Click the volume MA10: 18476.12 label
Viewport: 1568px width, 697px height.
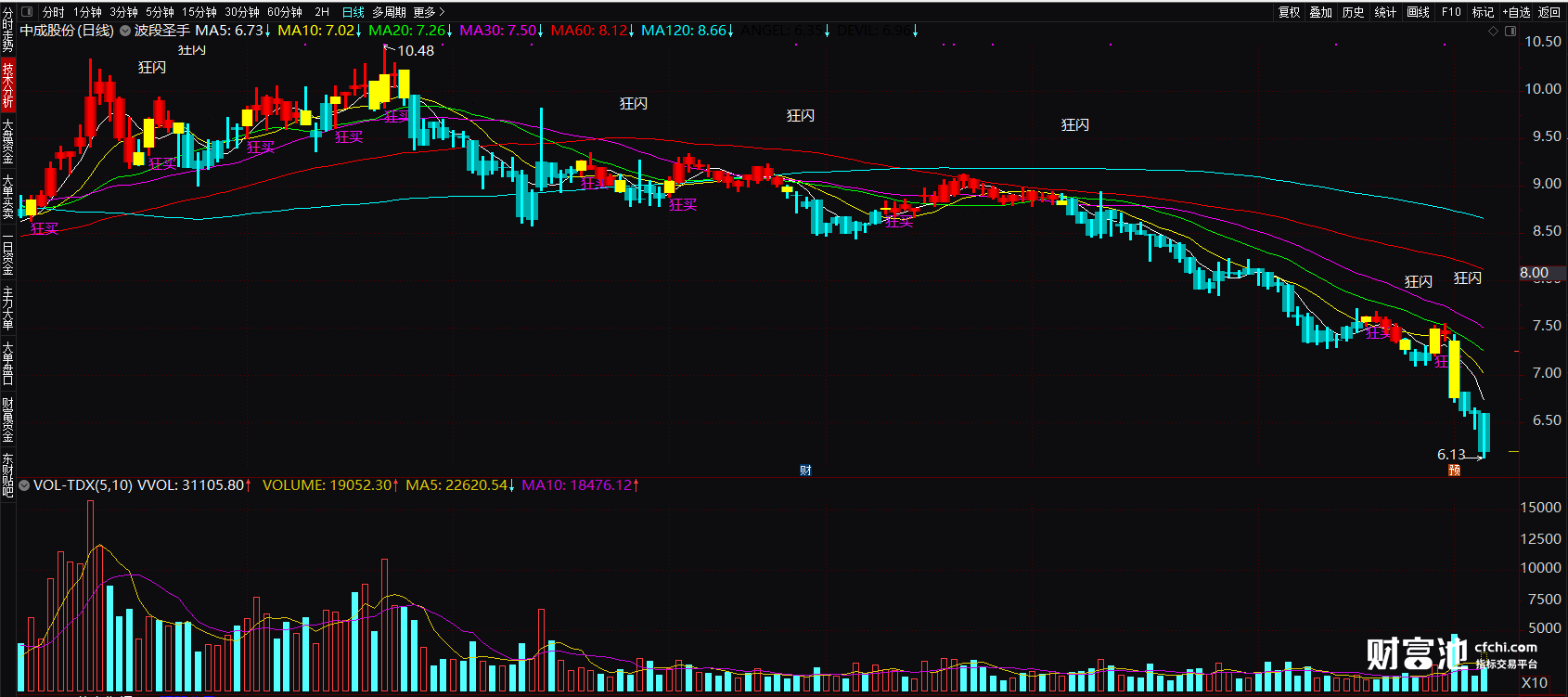[x=578, y=485]
